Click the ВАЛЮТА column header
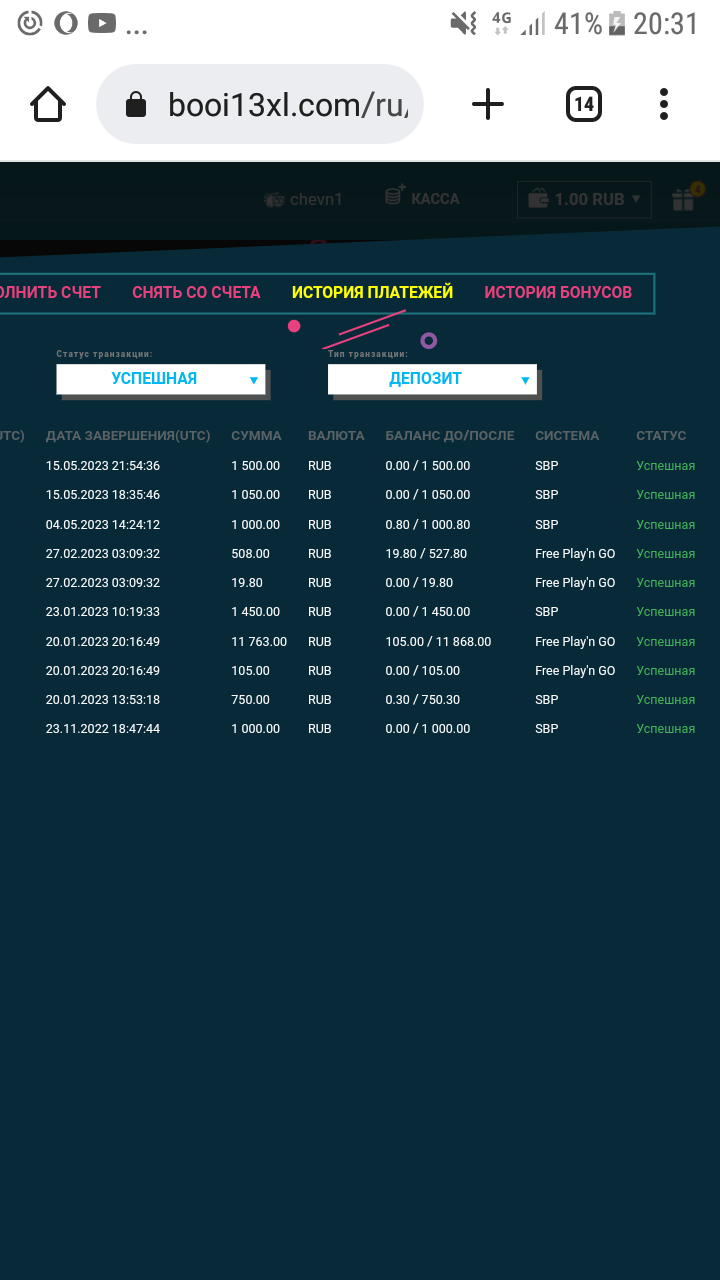Image resolution: width=720 pixels, height=1280 pixels. pos(336,436)
